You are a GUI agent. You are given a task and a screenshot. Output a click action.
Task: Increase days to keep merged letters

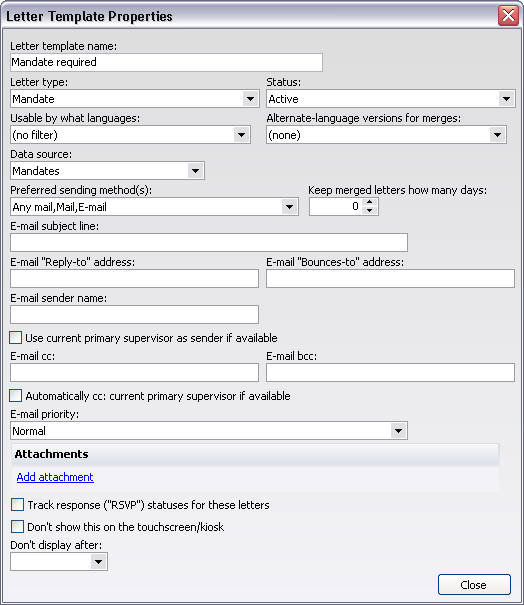370,202
